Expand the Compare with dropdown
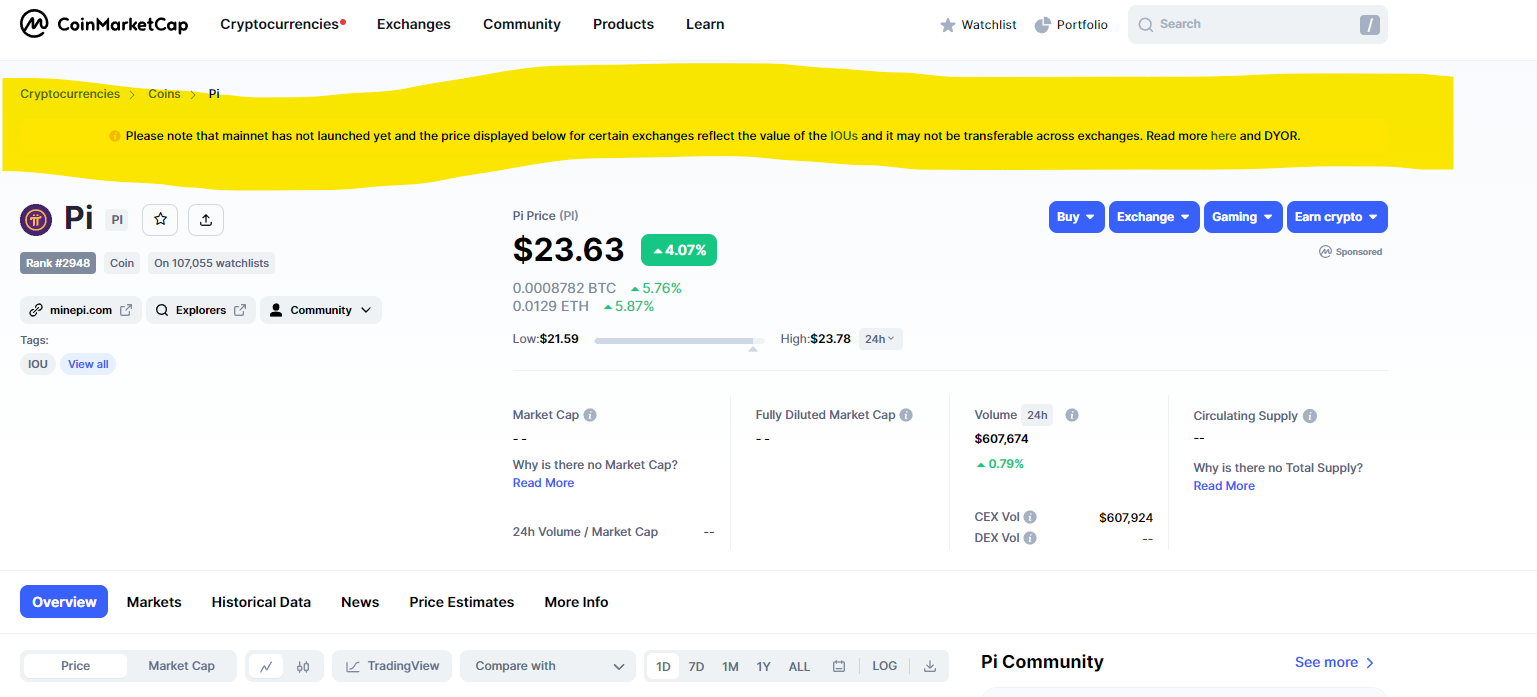 [x=548, y=666]
